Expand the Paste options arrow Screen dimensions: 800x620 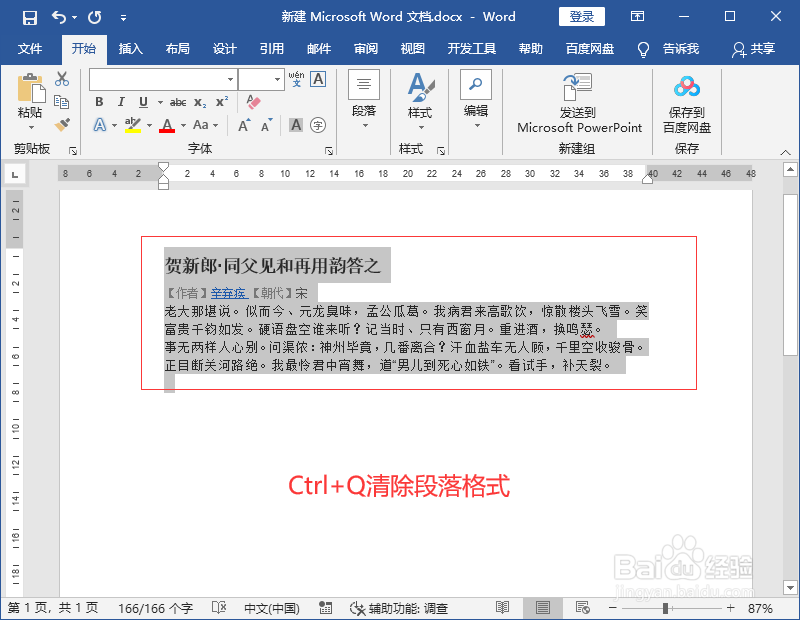[x=31, y=127]
